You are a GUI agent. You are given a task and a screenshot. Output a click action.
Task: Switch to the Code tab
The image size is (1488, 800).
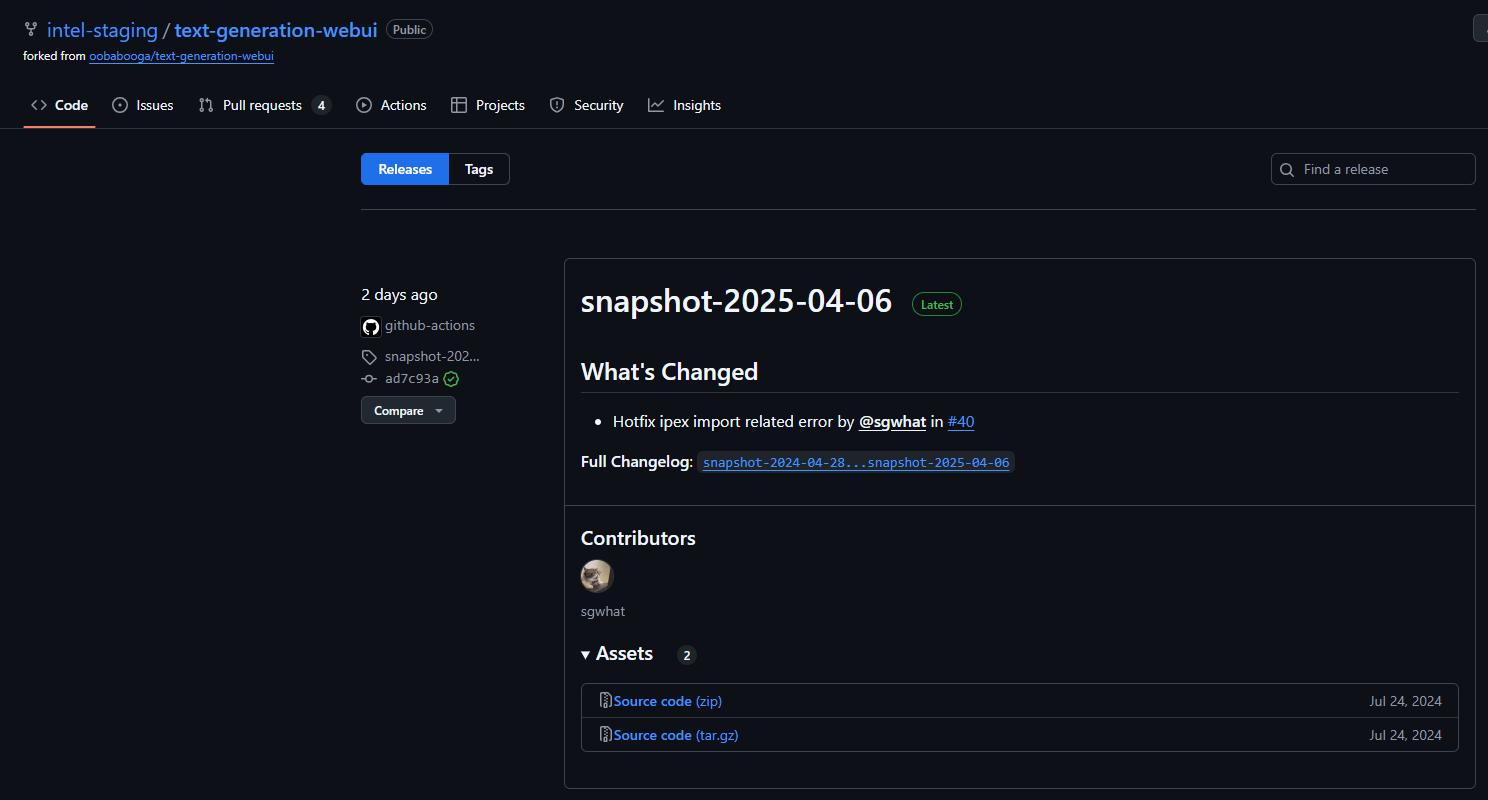tap(59, 105)
